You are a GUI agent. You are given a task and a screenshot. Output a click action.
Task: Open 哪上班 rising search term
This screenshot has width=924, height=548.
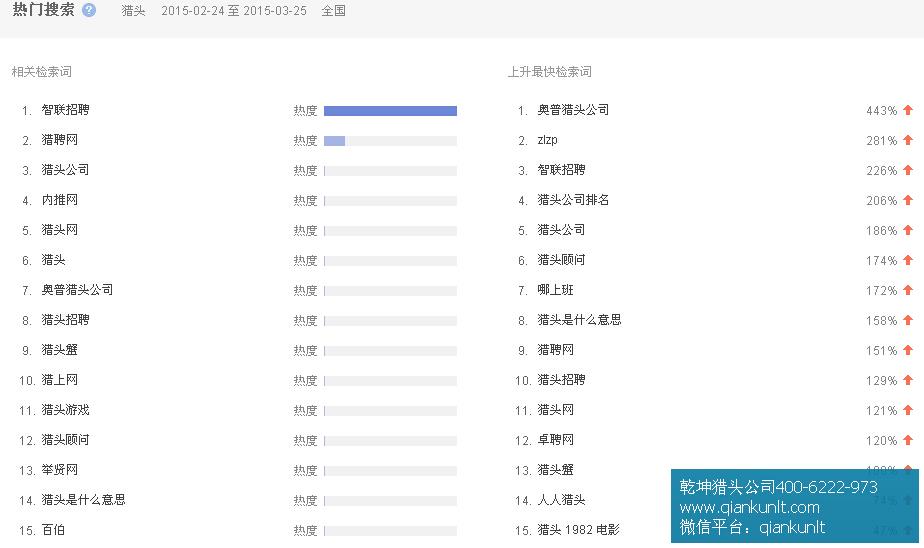555,290
